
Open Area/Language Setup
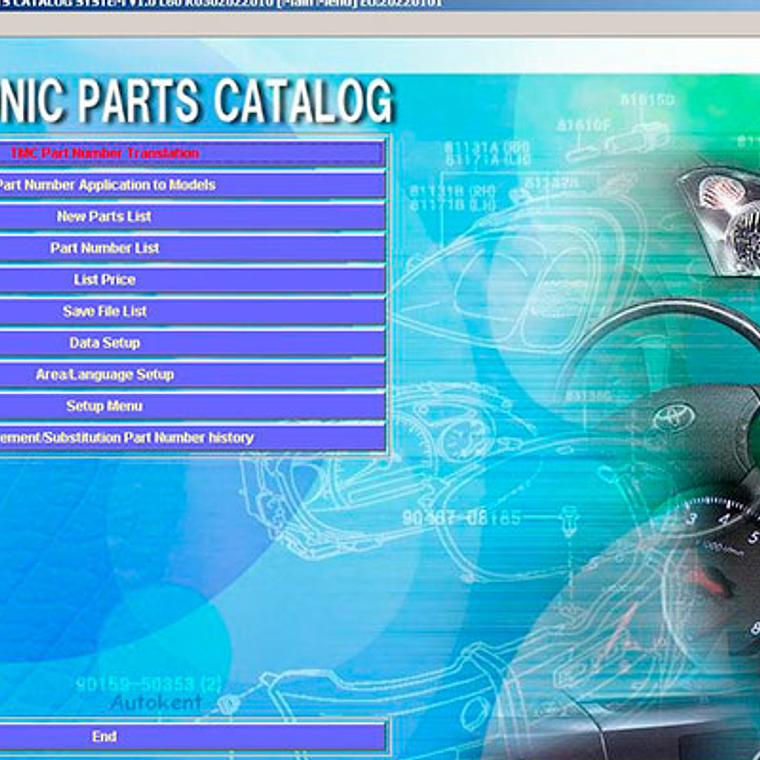click(192, 374)
